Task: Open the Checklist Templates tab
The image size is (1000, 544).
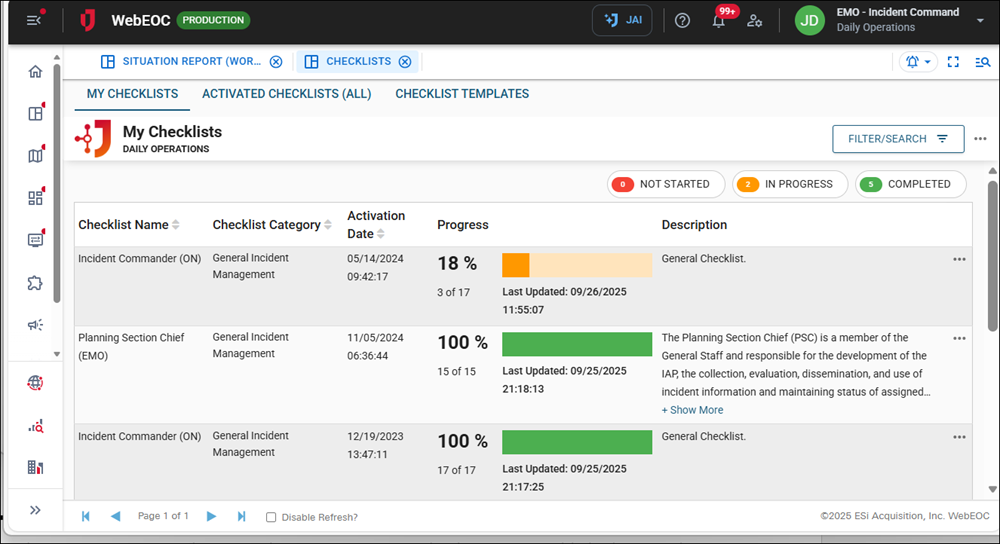Action: [x=462, y=94]
